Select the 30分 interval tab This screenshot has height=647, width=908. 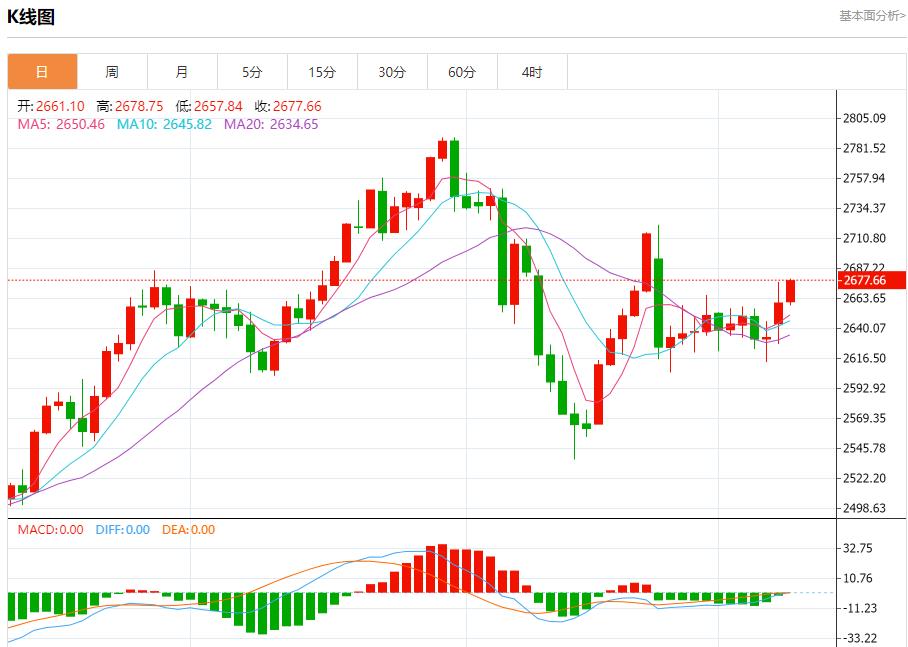tap(392, 72)
